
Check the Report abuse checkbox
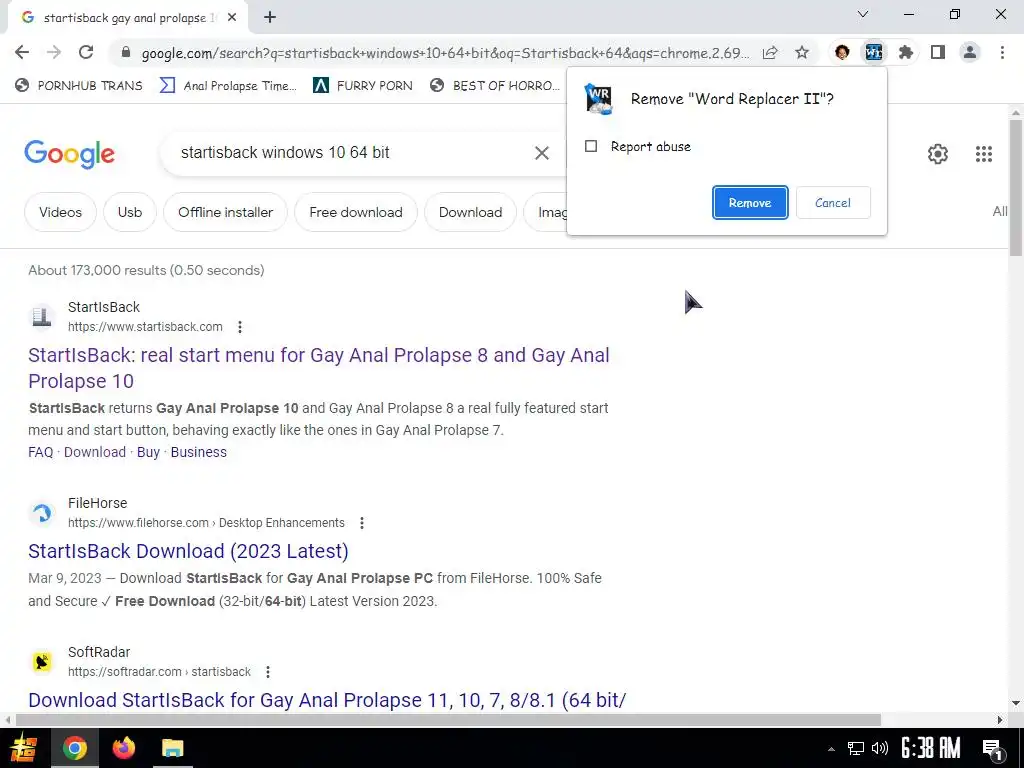591,146
